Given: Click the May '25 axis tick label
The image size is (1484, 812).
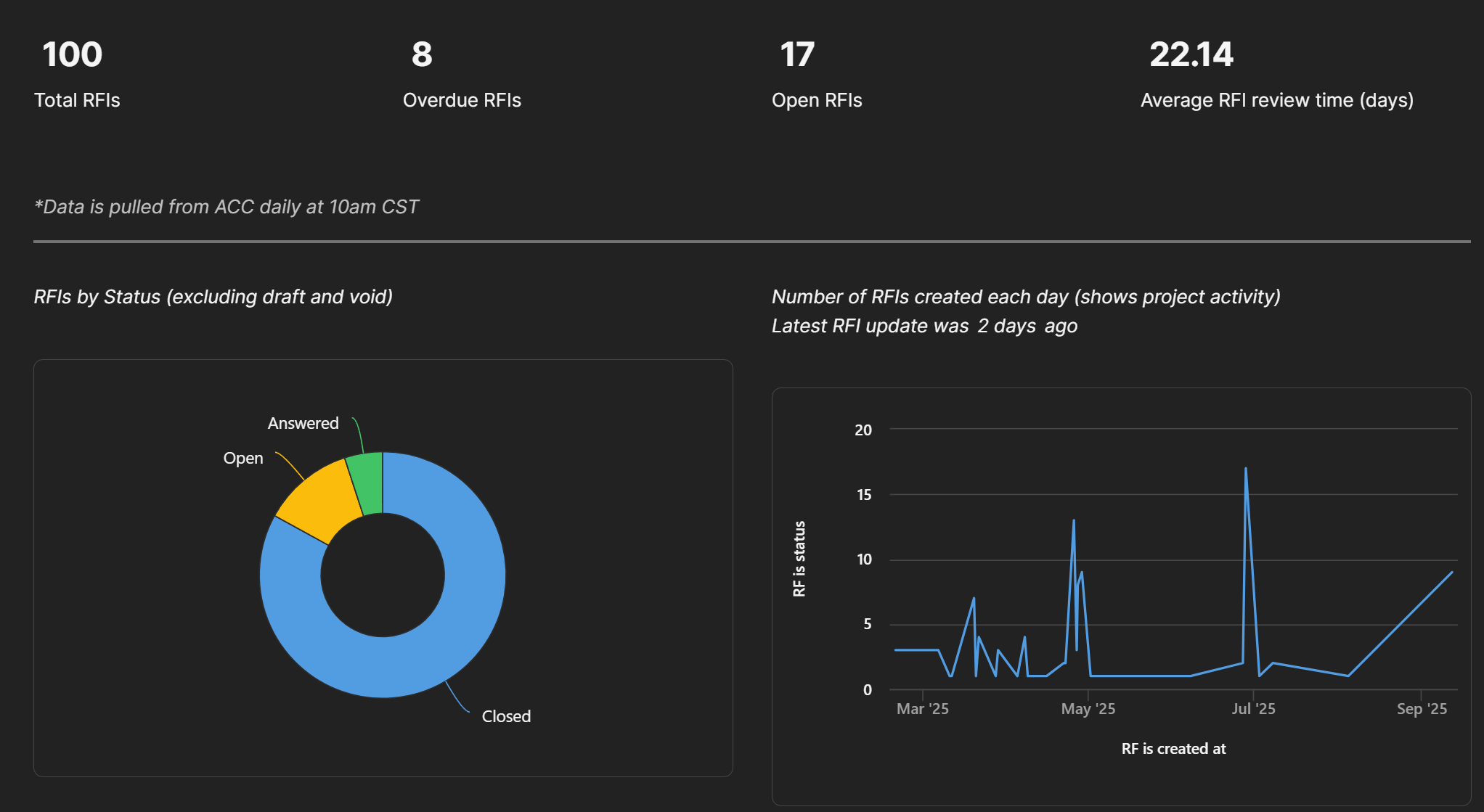Looking at the screenshot, I should [x=1088, y=709].
